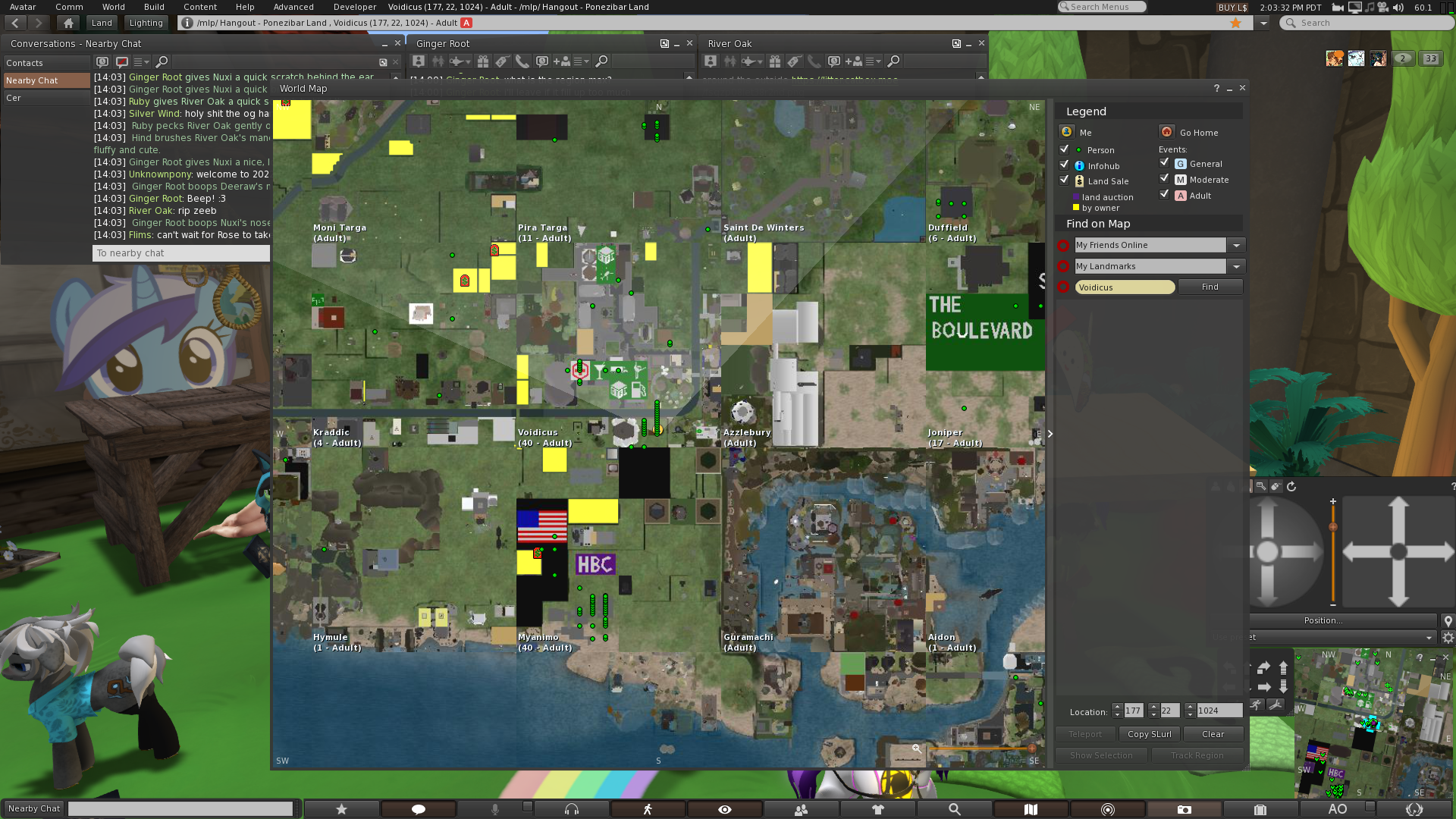Open the World Map toolbar button
1456x819 pixels.
(1031, 809)
